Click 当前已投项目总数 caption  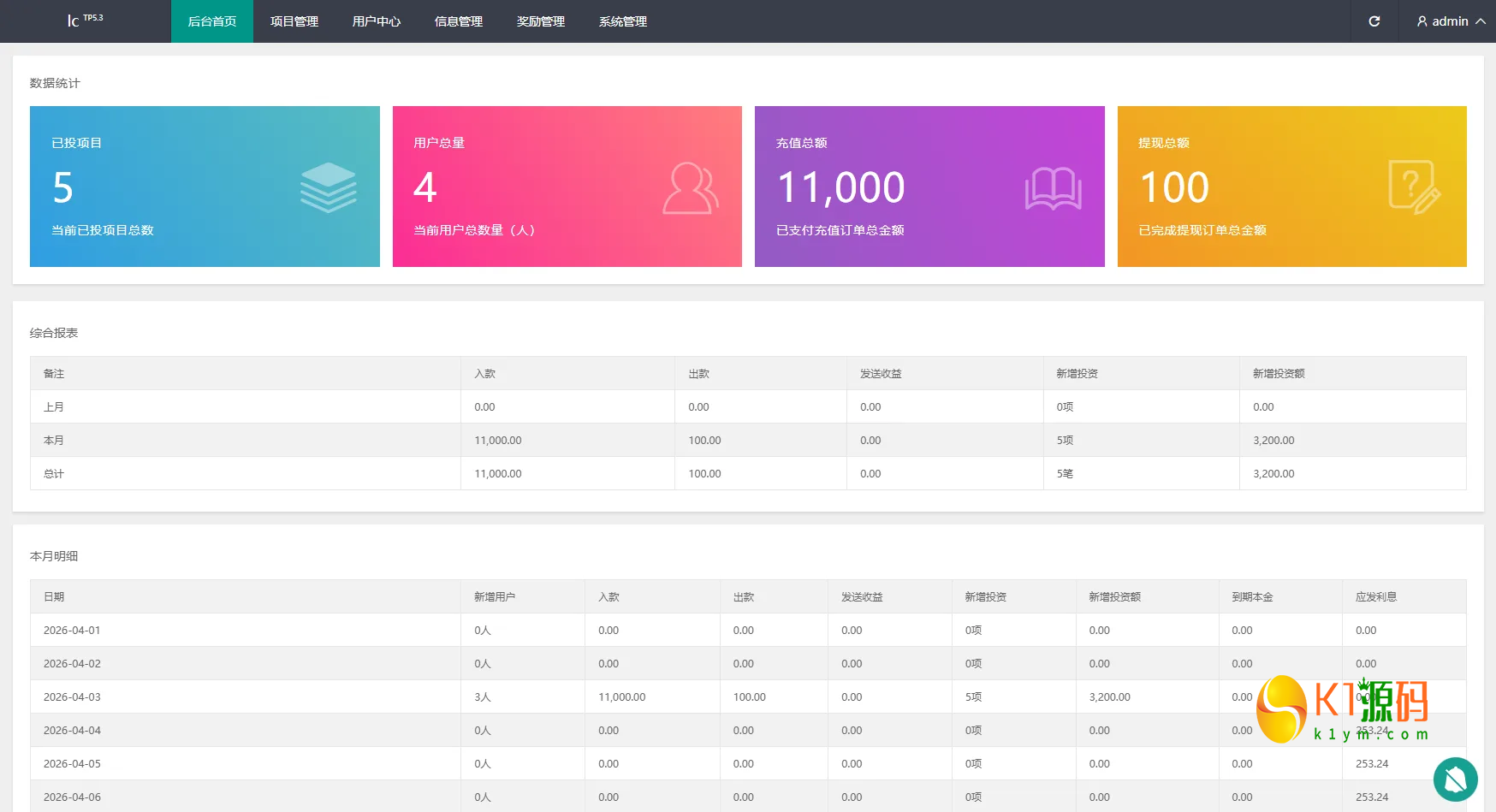point(103,230)
